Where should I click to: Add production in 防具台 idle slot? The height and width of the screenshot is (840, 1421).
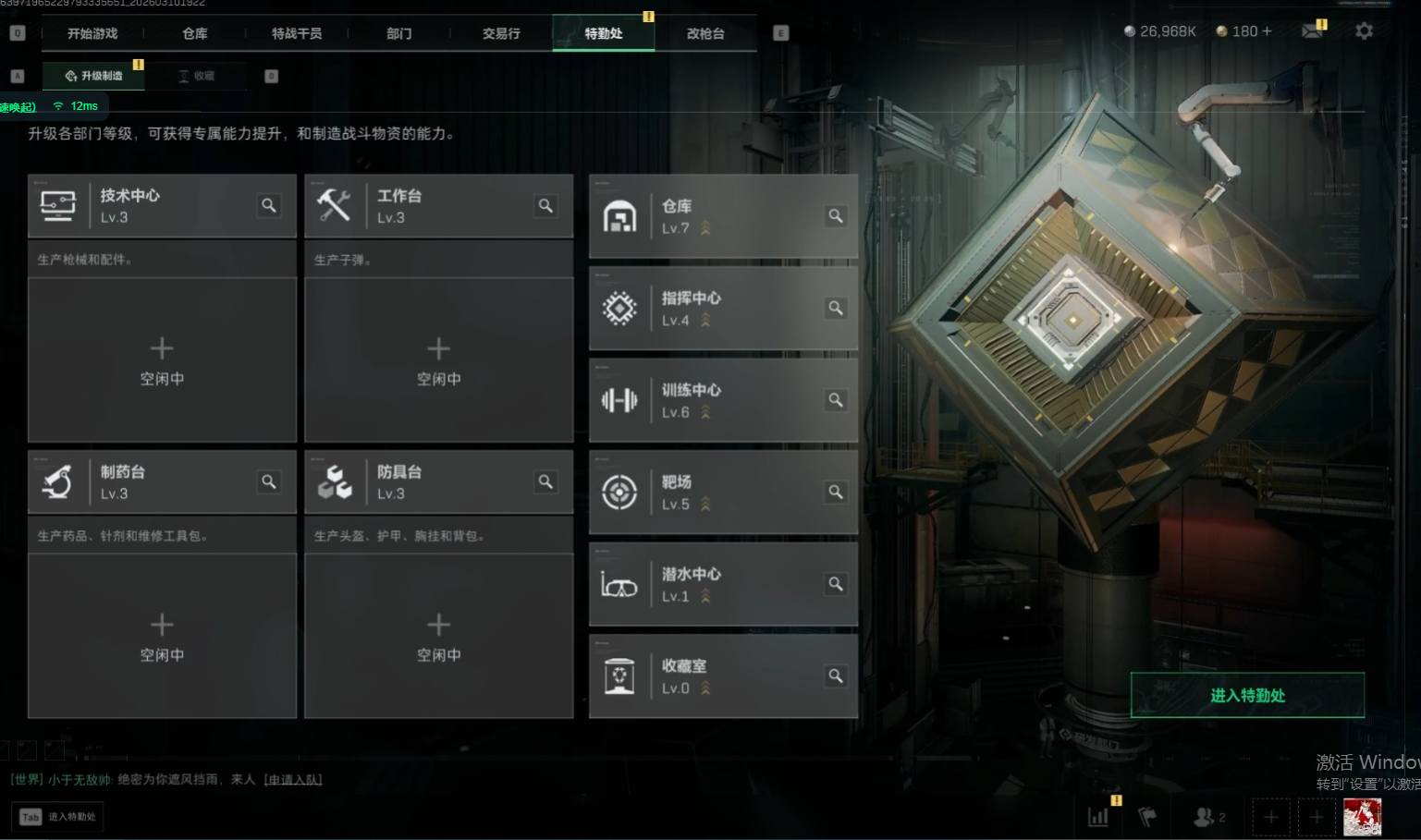438,636
